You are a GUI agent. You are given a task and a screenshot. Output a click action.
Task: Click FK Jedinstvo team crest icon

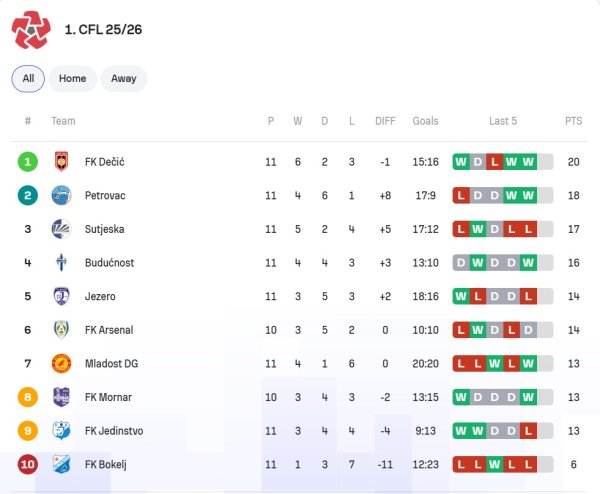[61, 431]
